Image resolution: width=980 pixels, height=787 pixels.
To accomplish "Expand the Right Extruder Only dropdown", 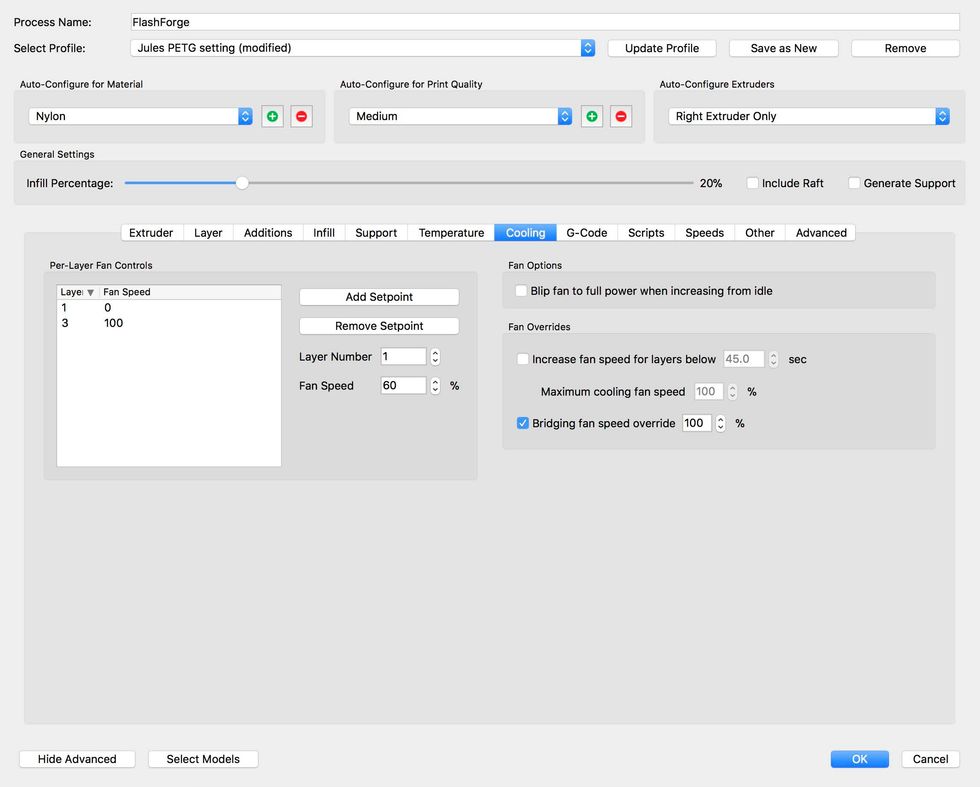I will tap(808, 117).
